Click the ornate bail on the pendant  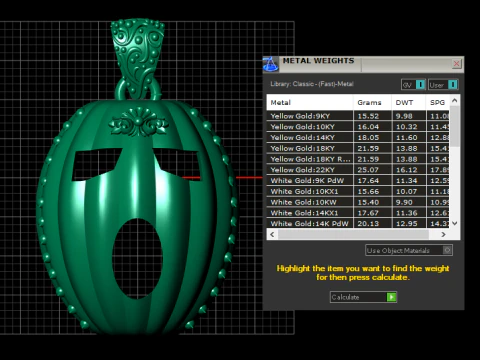[138, 58]
